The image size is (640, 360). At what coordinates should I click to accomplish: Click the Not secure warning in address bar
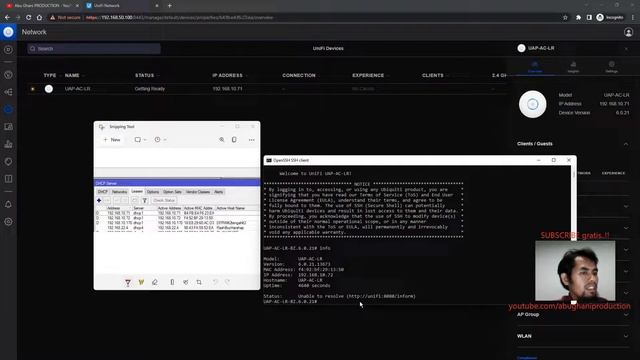[65, 18]
